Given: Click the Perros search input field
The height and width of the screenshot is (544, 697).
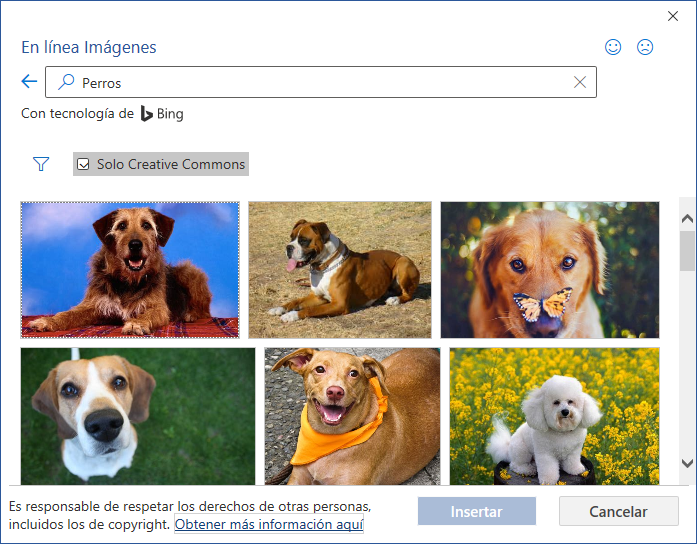Looking at the screenshot, I should click(x=320, y=83).
